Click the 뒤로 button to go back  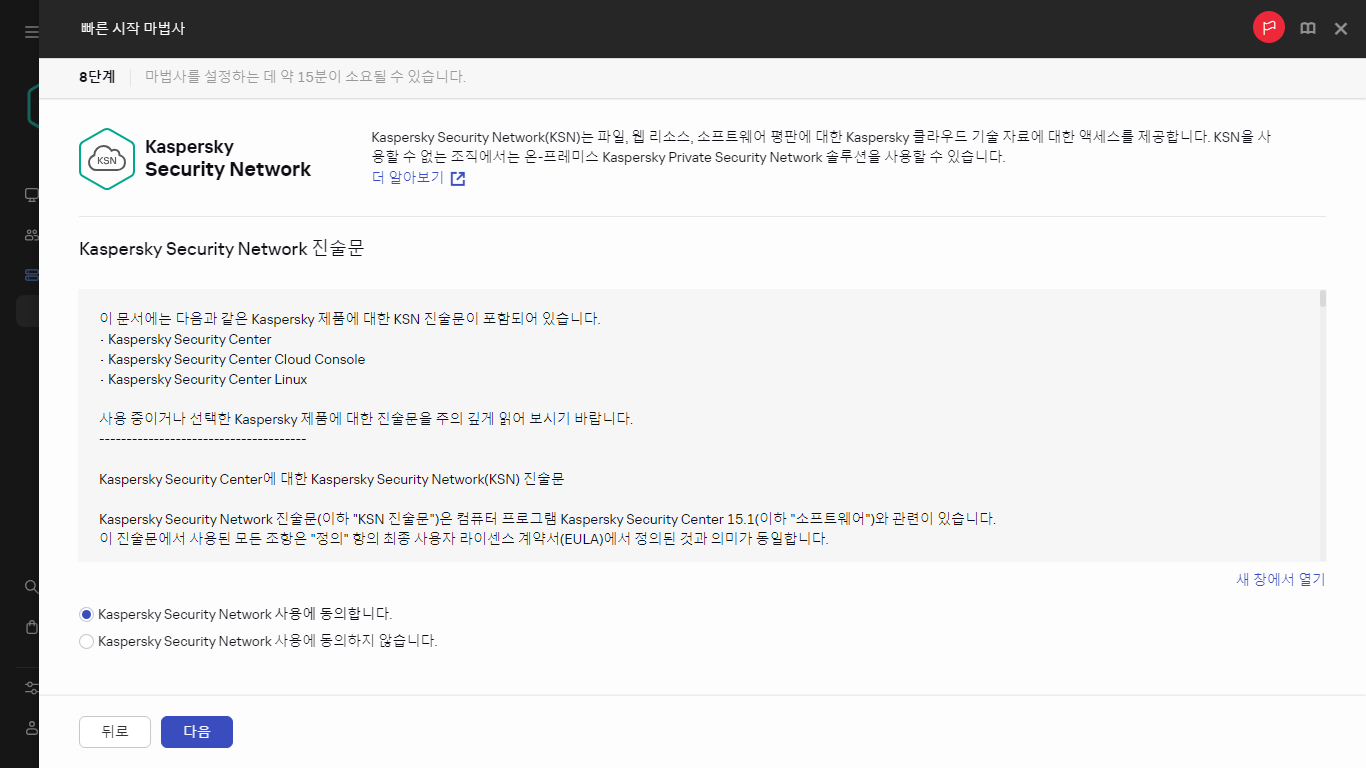pyautogui.click(x=114, y=731)
